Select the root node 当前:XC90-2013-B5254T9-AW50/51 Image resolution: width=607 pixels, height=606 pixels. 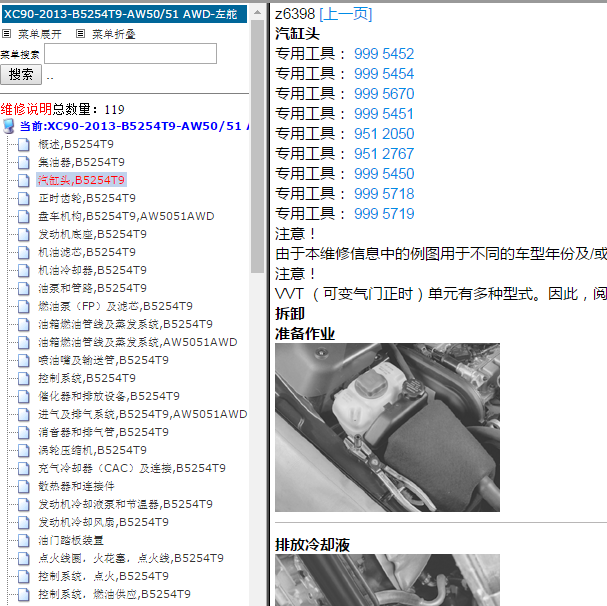(134, 126)
